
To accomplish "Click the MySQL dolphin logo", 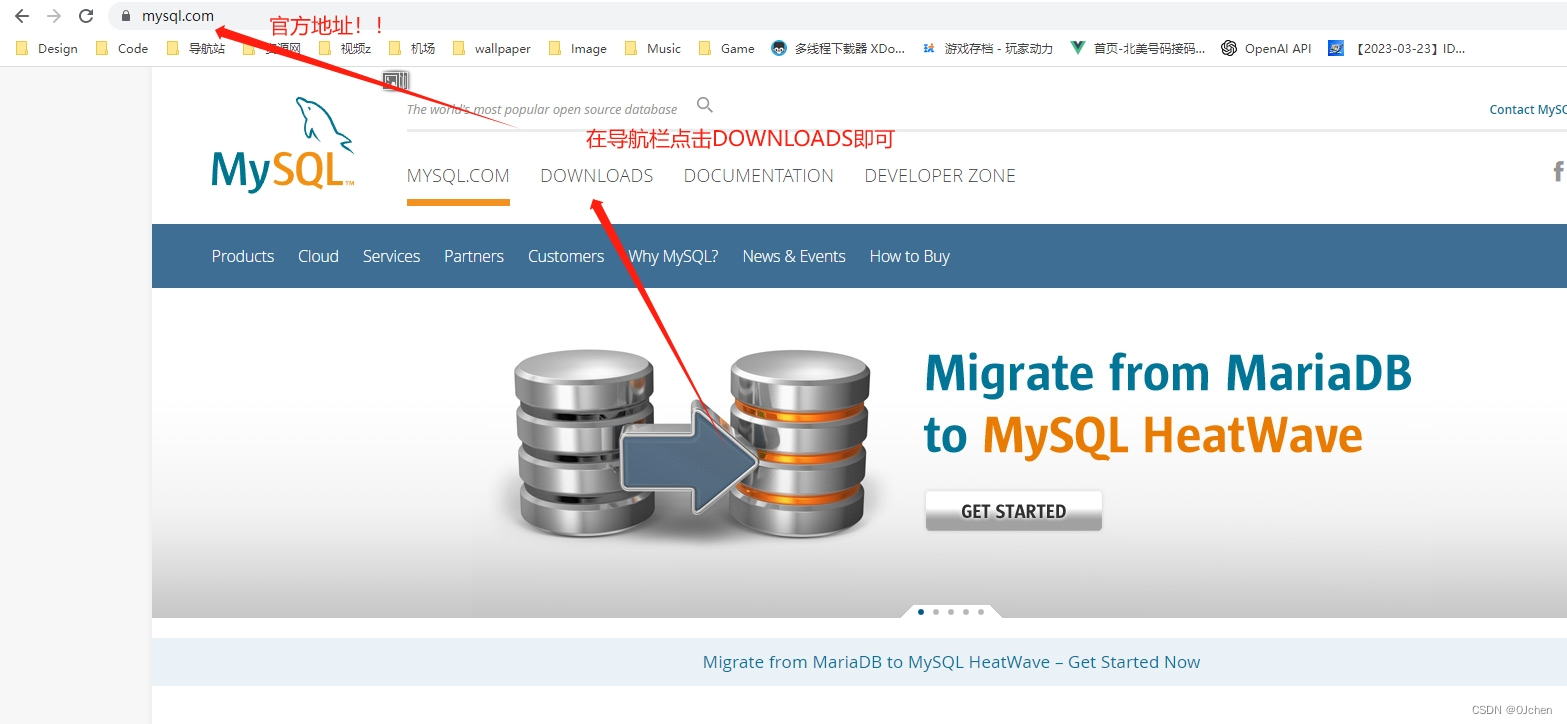I will pyautogui.click(x=283, y=145).
